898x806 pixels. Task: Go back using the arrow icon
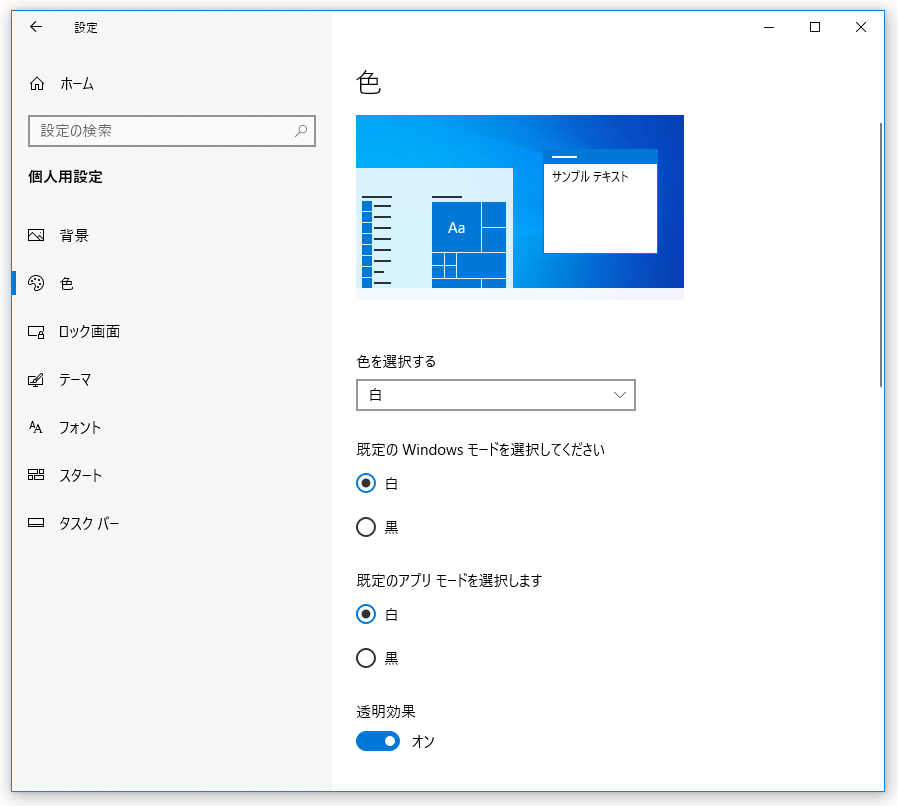36,27
